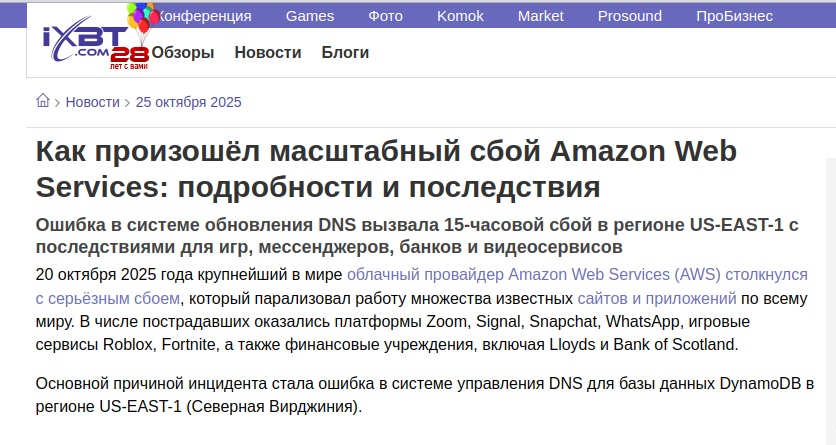Open the Komok top menu link
The width and height of the screenshot is (836, 445).
pos(460,16)
